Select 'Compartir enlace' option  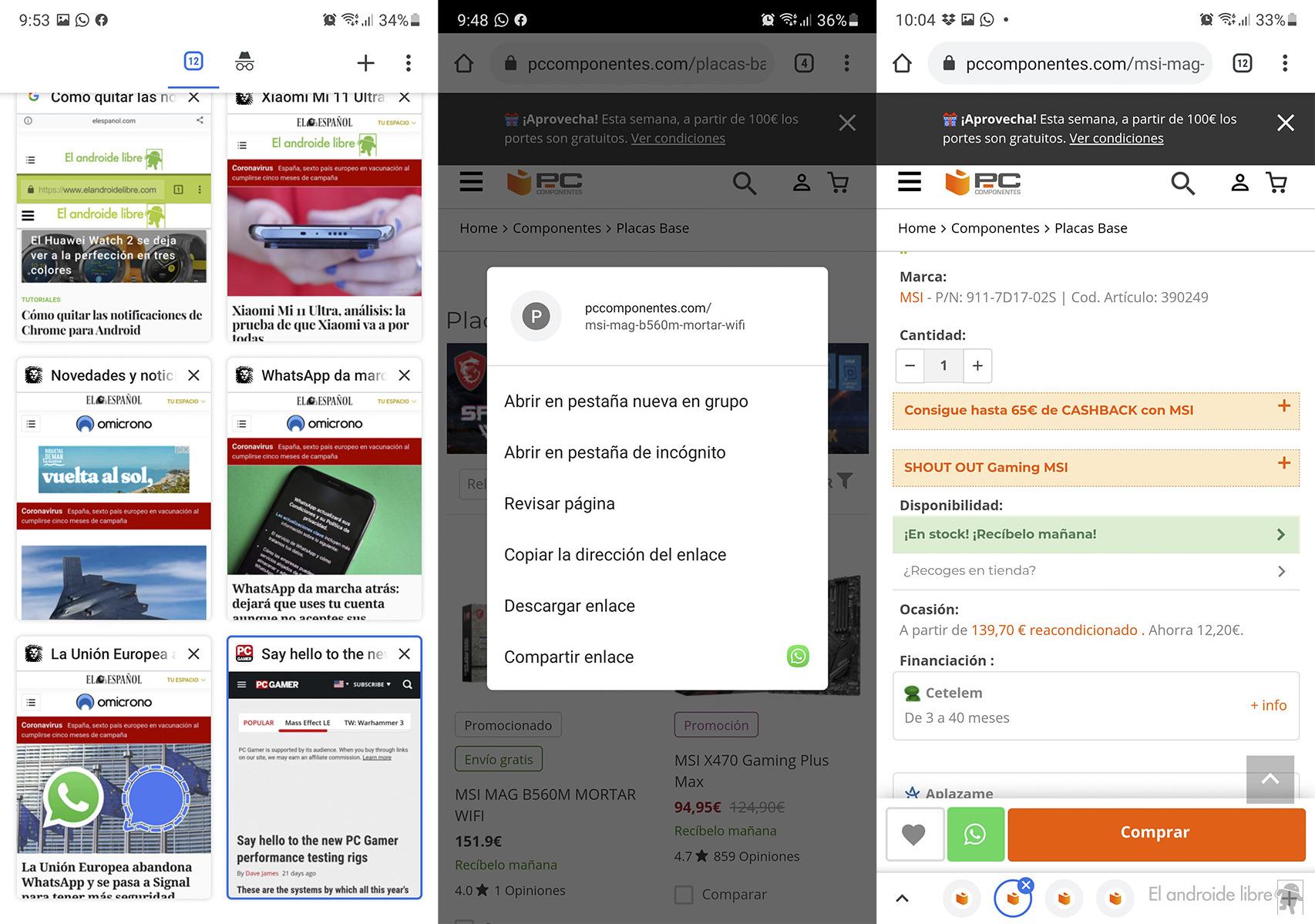click(x=569, y=657)
